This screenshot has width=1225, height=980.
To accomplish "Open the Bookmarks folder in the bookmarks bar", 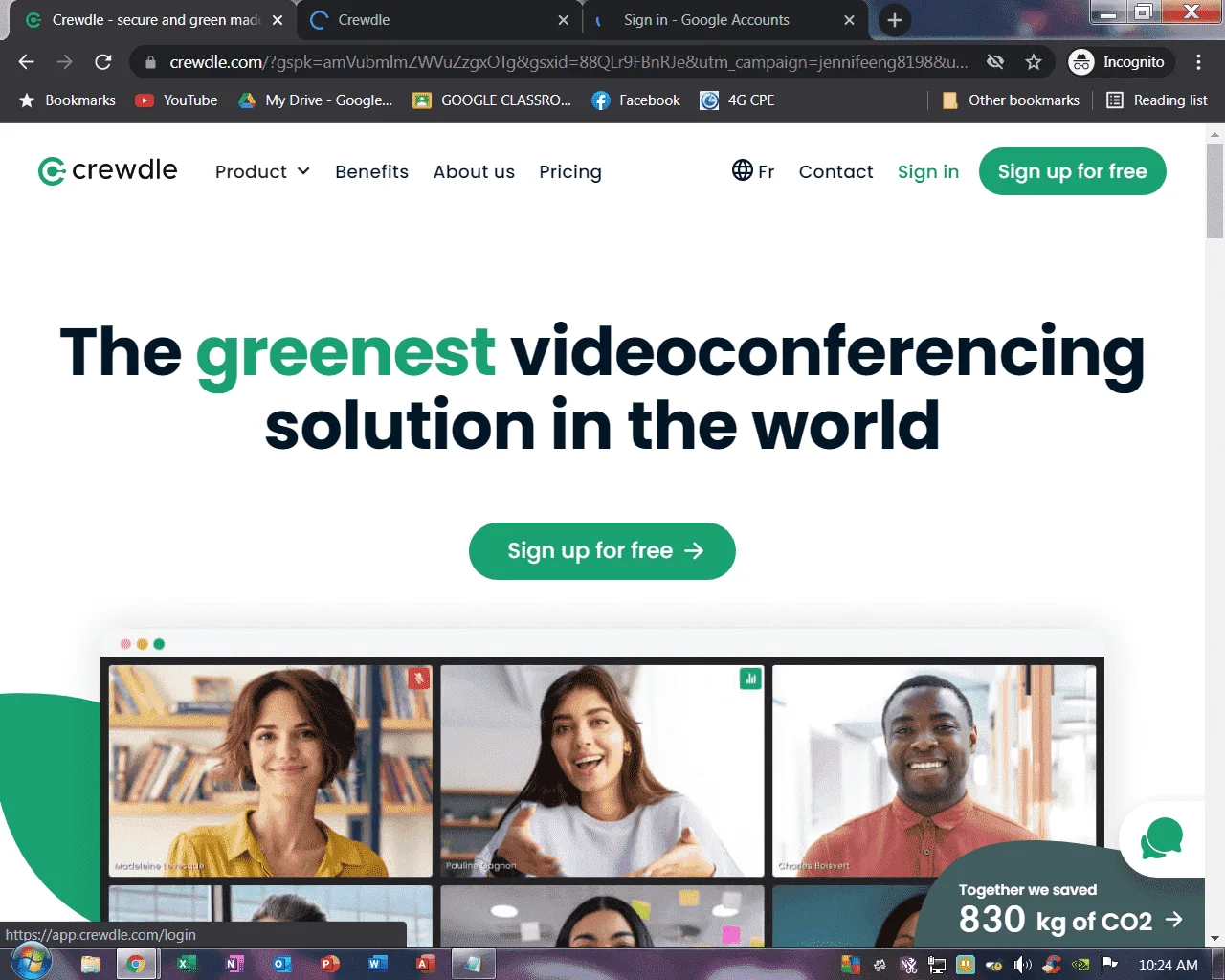I will 68,100.
